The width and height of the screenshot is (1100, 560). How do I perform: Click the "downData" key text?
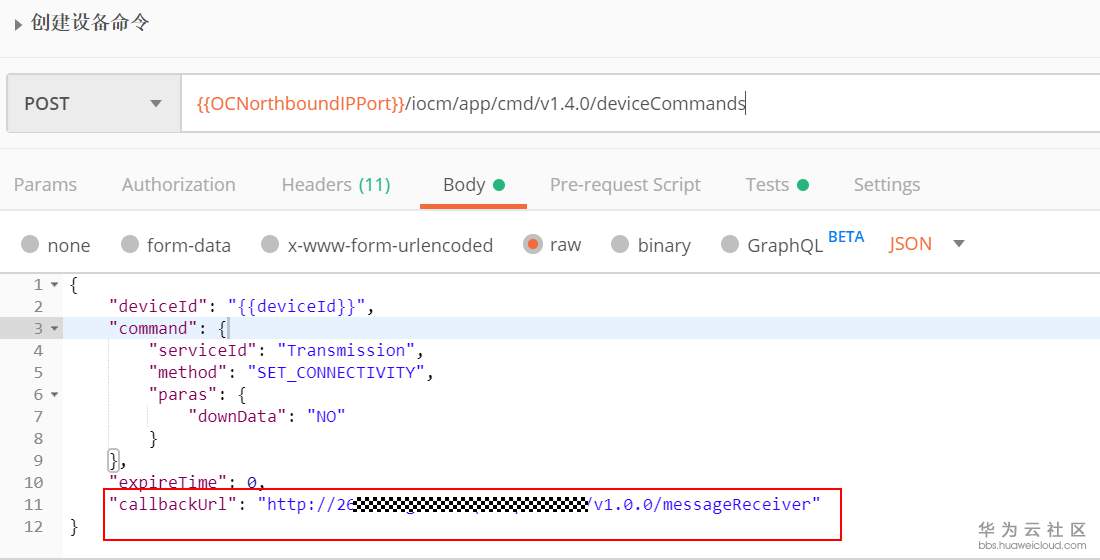[238, 416]
